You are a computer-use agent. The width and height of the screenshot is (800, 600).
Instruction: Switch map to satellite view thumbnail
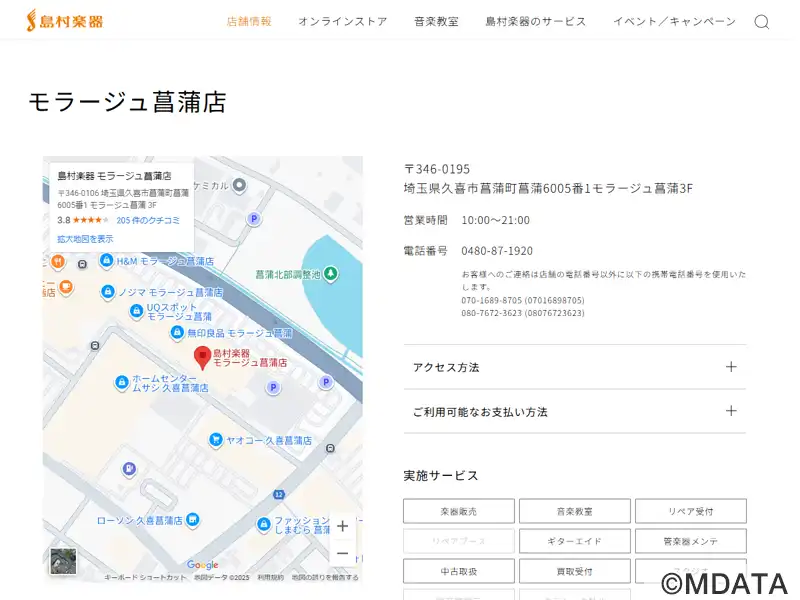pyautogui.click(x=63, y=561)
